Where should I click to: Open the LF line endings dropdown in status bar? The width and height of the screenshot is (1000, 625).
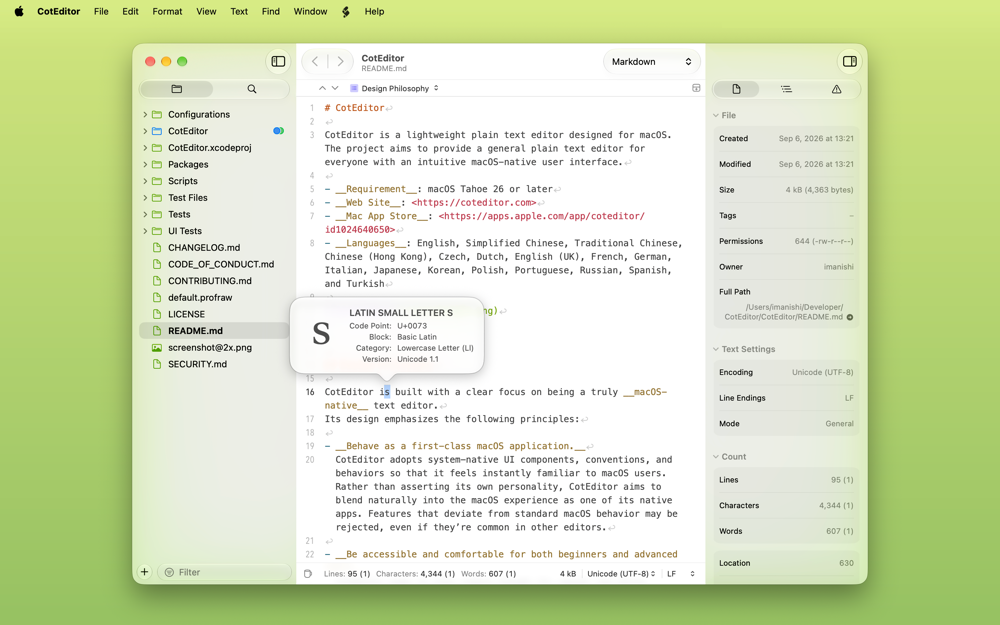tap(681, 573)
